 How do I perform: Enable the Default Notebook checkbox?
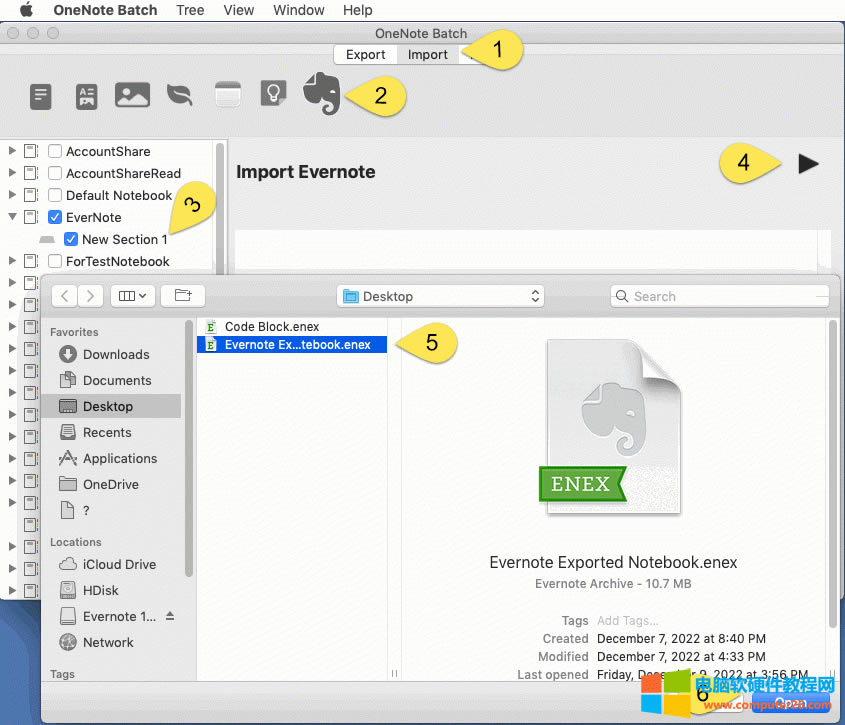click(x=55, y=195)
